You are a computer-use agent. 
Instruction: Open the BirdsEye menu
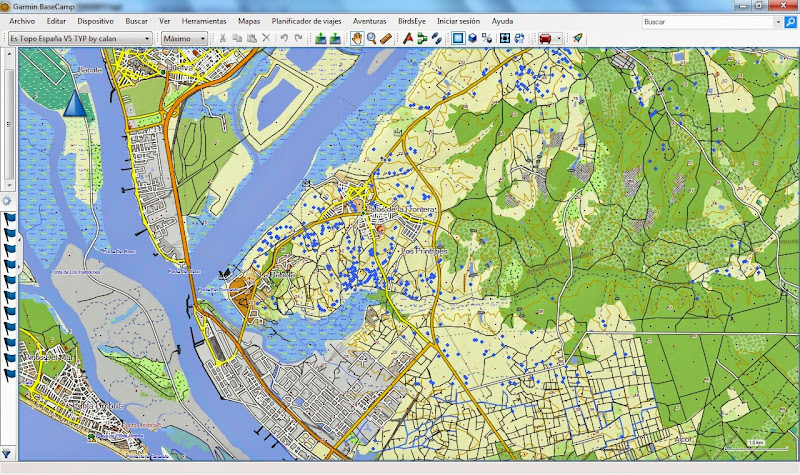pyautogui.click(x=412, y=21)
